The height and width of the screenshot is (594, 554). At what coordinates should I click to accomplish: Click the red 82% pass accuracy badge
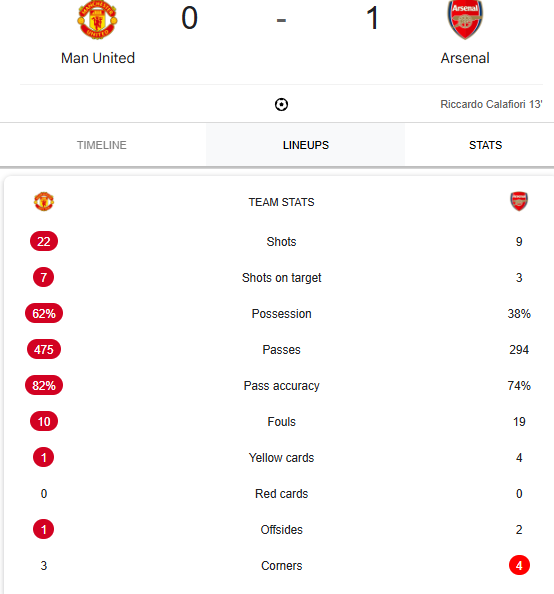coord(44,385)
